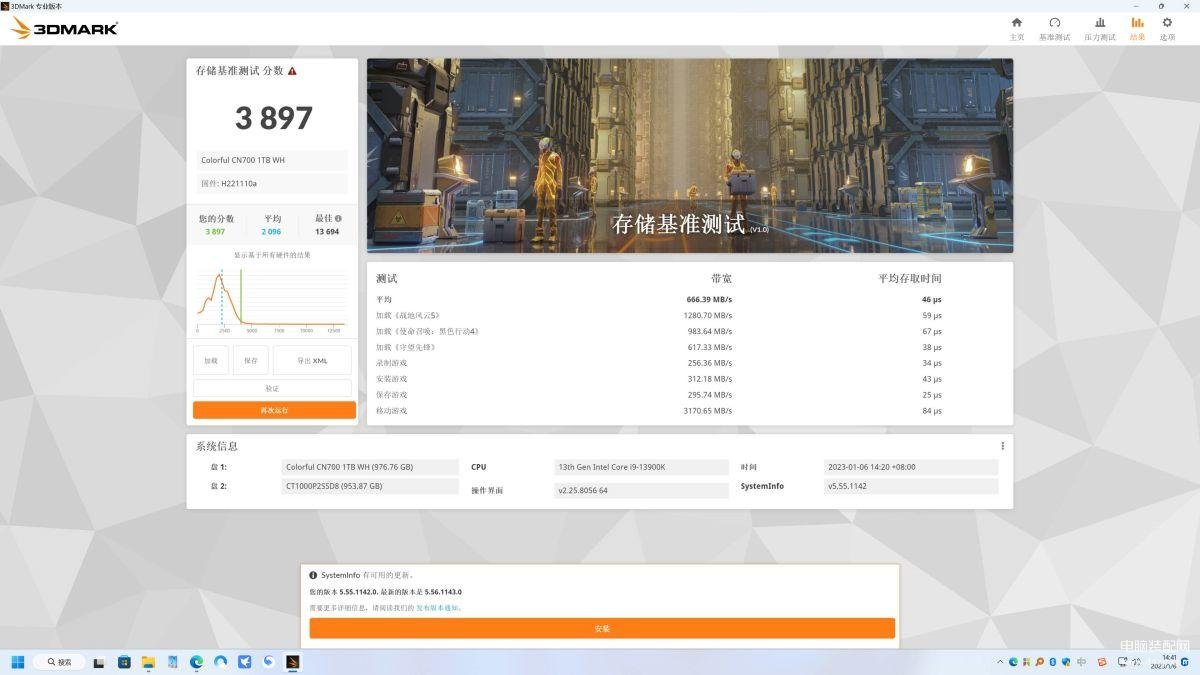
Task: Click the 加载《守望先锋》 test row
Action: [x=690, y=347]
